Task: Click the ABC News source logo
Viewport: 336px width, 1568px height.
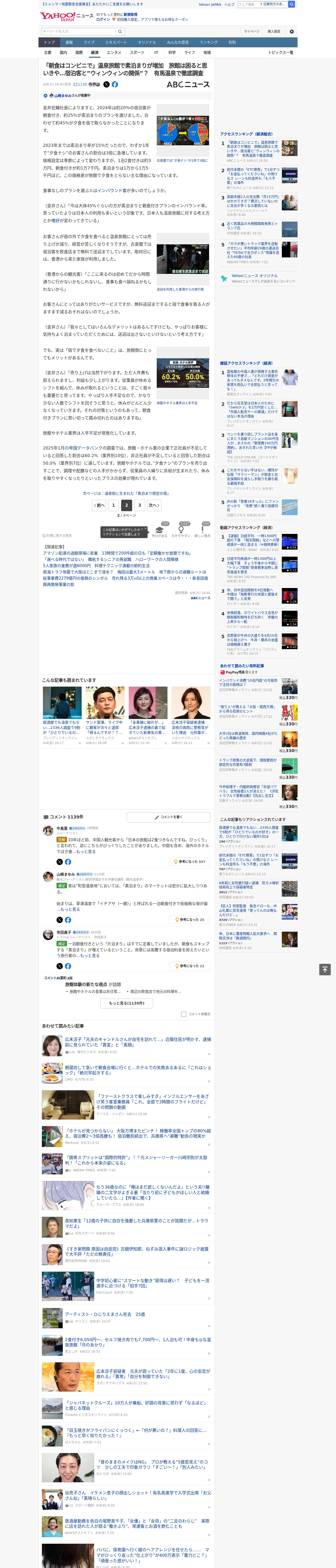Action: [x=188, y=85]
